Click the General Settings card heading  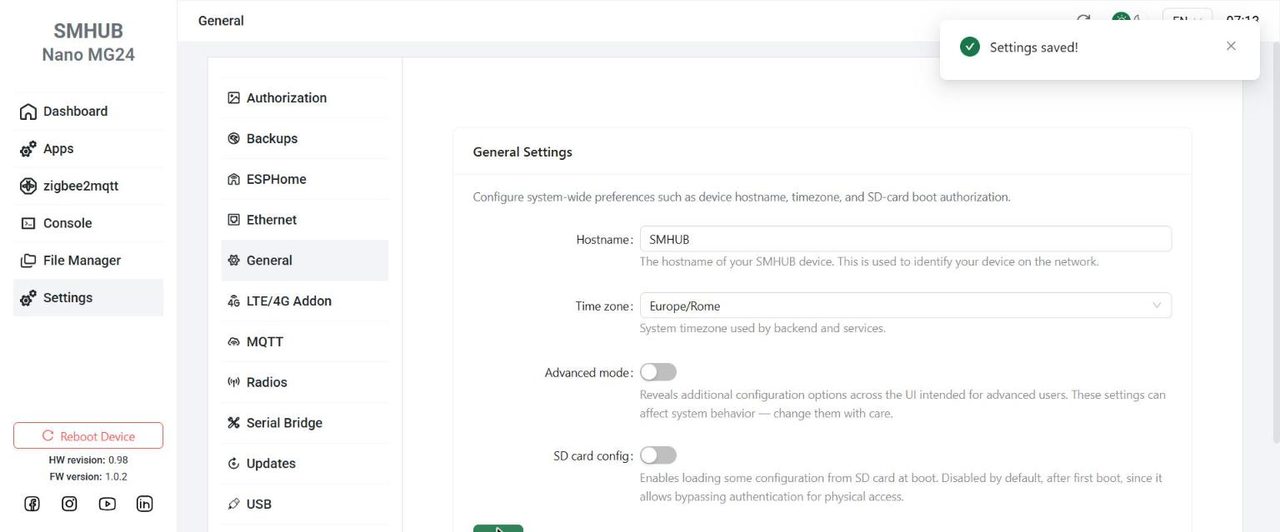[522, 152]
